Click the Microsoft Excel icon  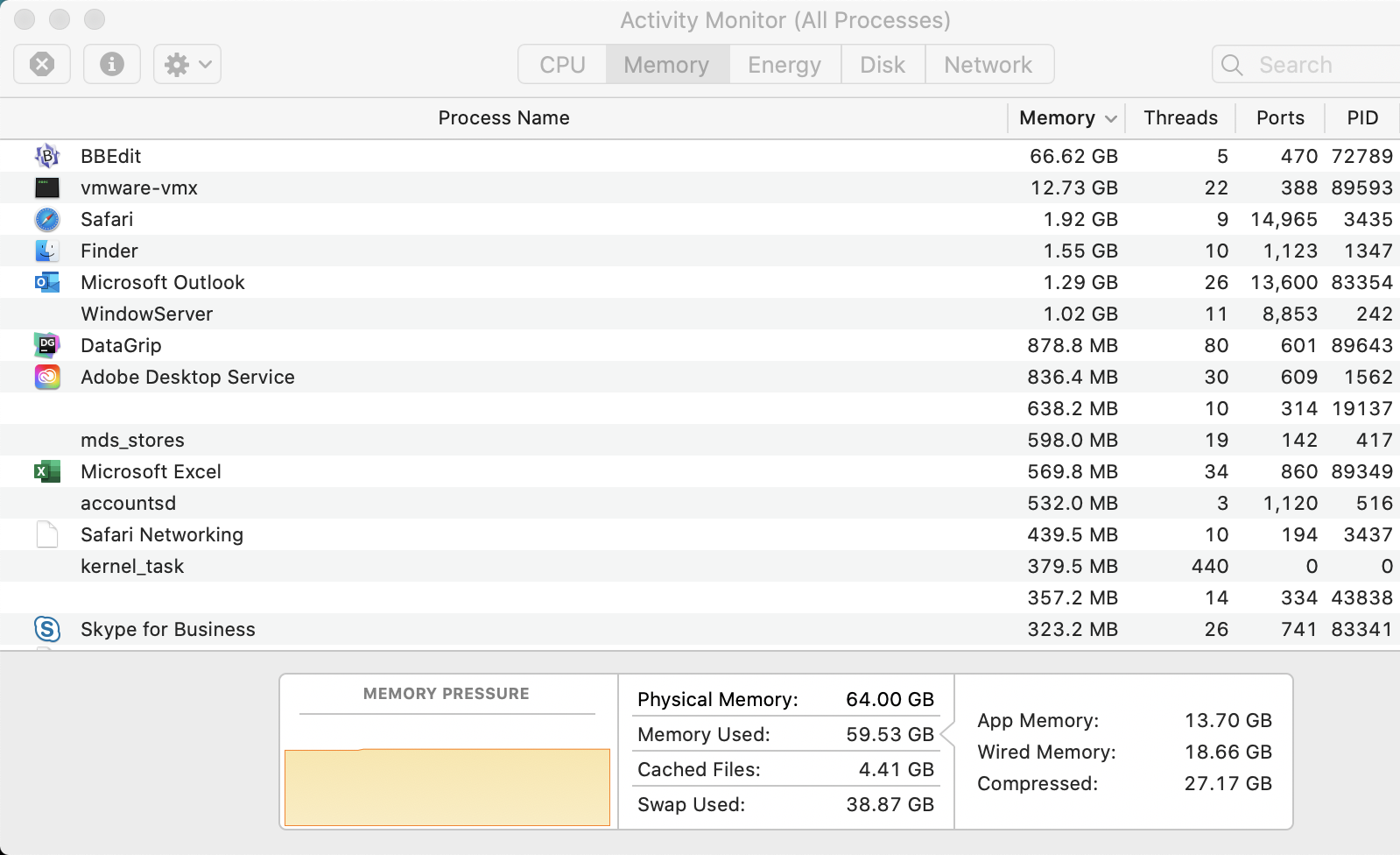pyautogui.click(x=47, y=471)
